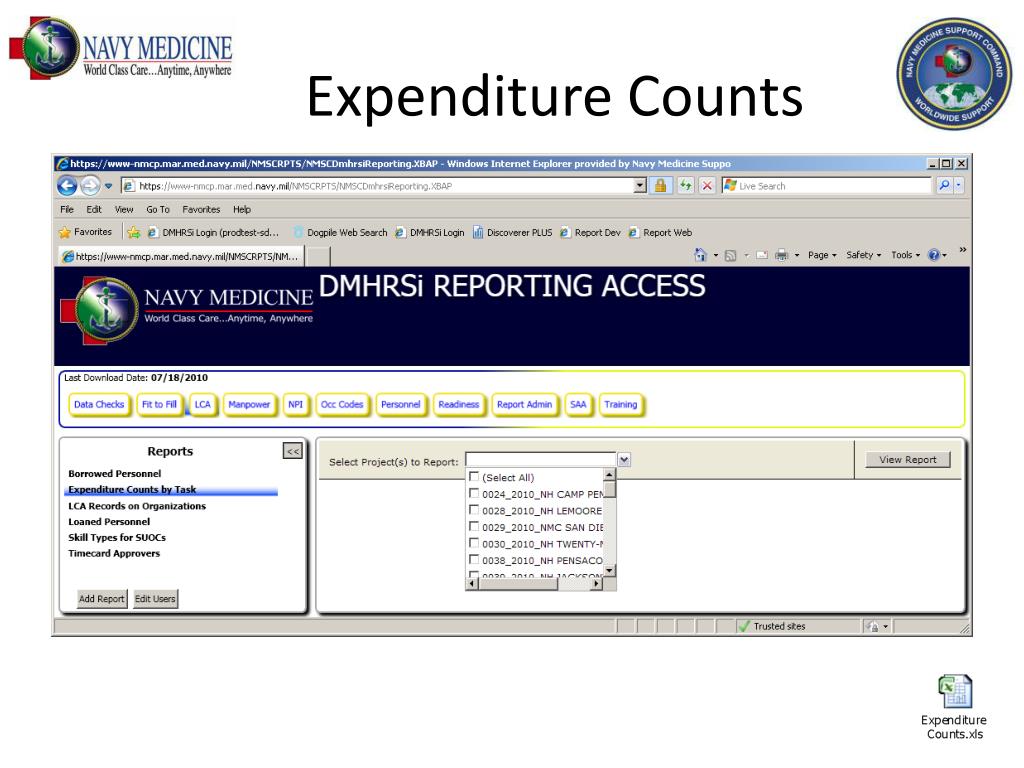Open the recent pages dropdown arrow
The width and height of the screenshot is (1024, 768).
[x=108, y=186]
